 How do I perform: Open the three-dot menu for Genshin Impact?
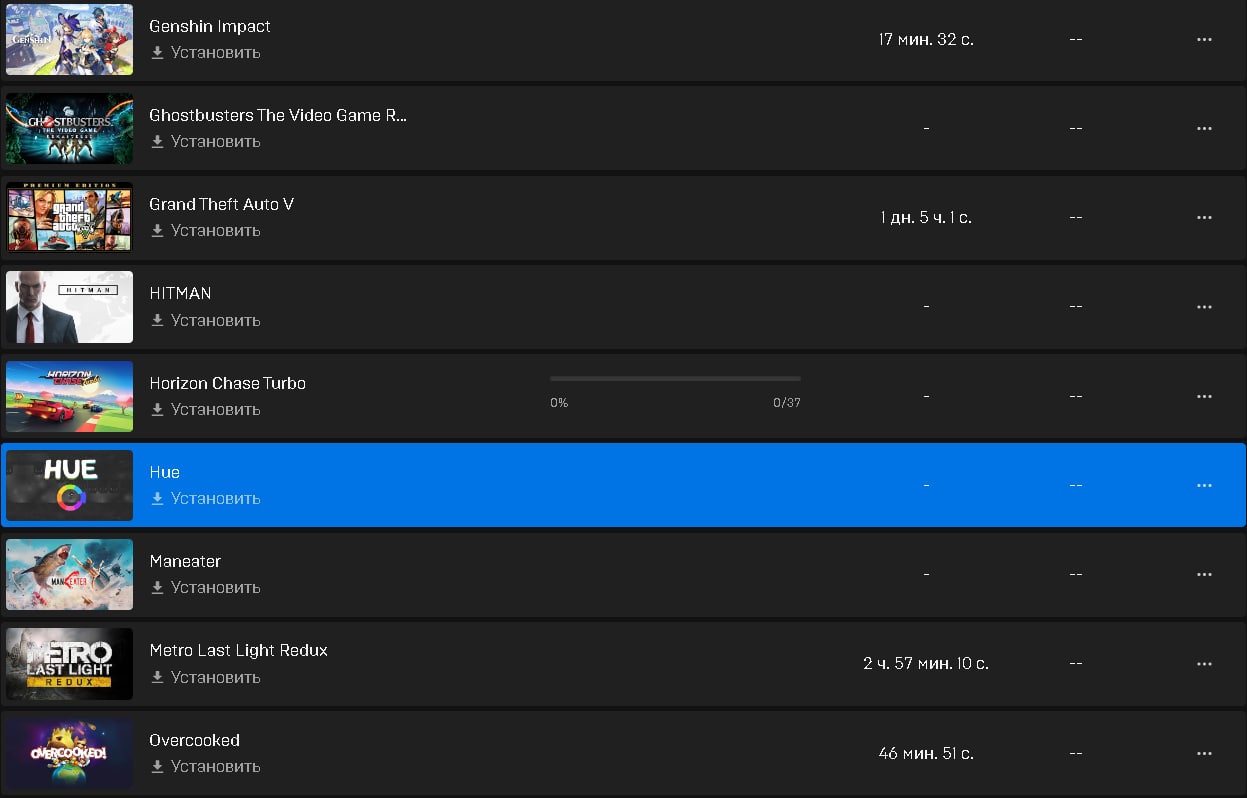coord(1204,39)
